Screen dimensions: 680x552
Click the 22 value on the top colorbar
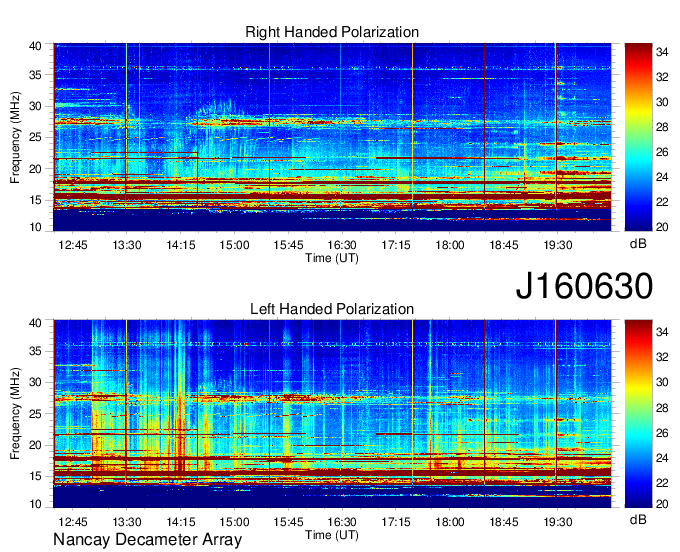point(662,202)
